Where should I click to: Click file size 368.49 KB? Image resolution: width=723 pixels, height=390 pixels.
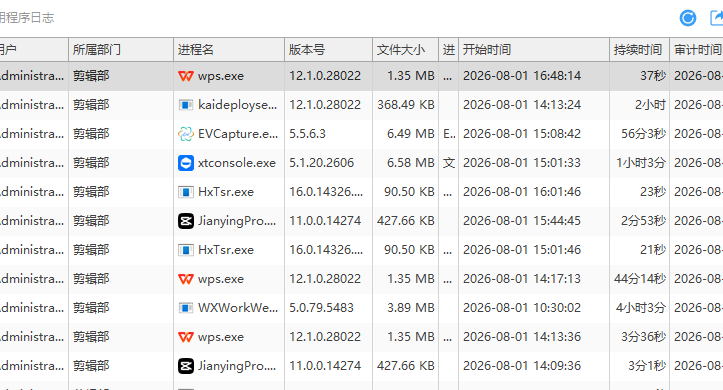coord(406,105)
